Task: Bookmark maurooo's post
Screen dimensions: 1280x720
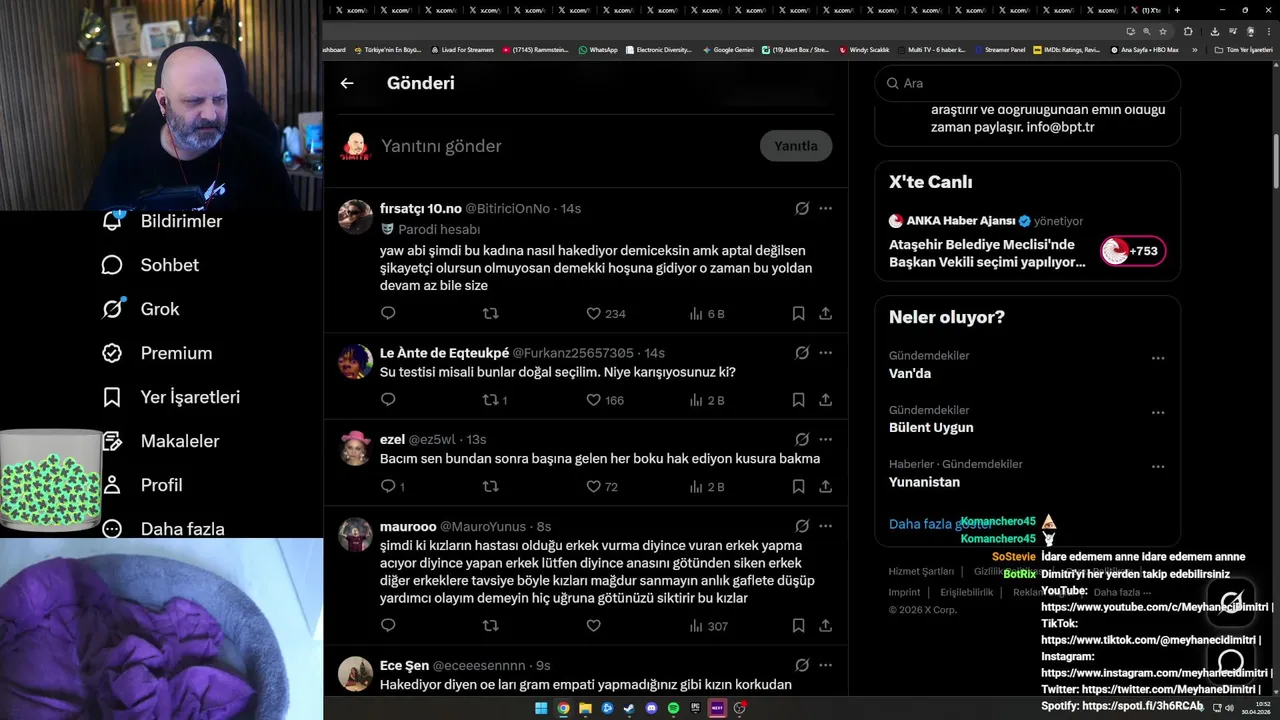Action: point(798,626)
